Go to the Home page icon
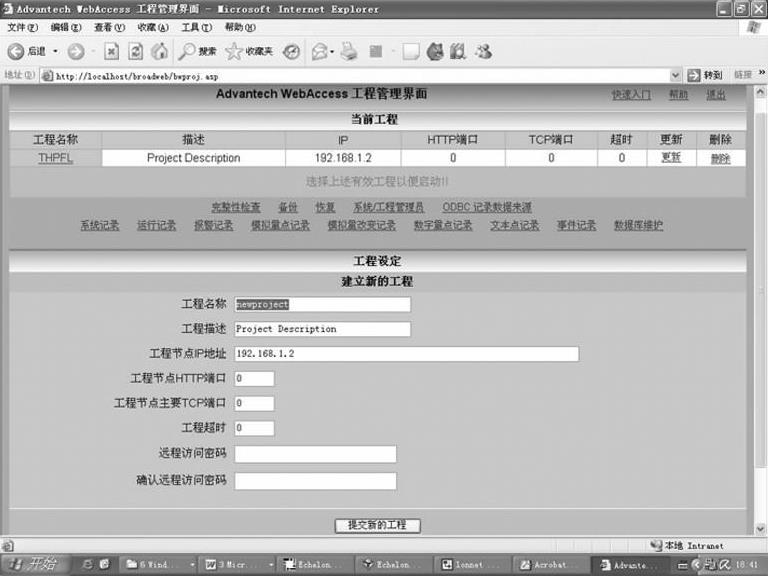The width and height of the screenshot is (768, 576). [159, 51]
